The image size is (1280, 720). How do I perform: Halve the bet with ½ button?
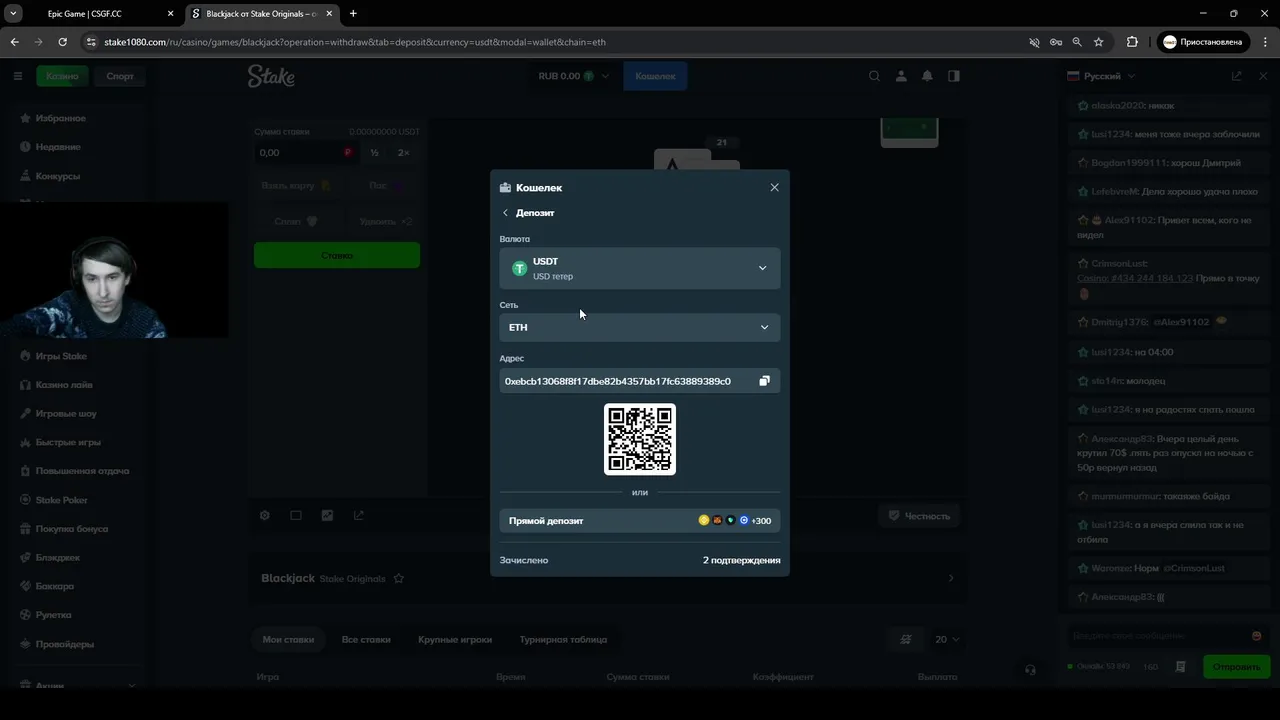[x=374, y=153]
